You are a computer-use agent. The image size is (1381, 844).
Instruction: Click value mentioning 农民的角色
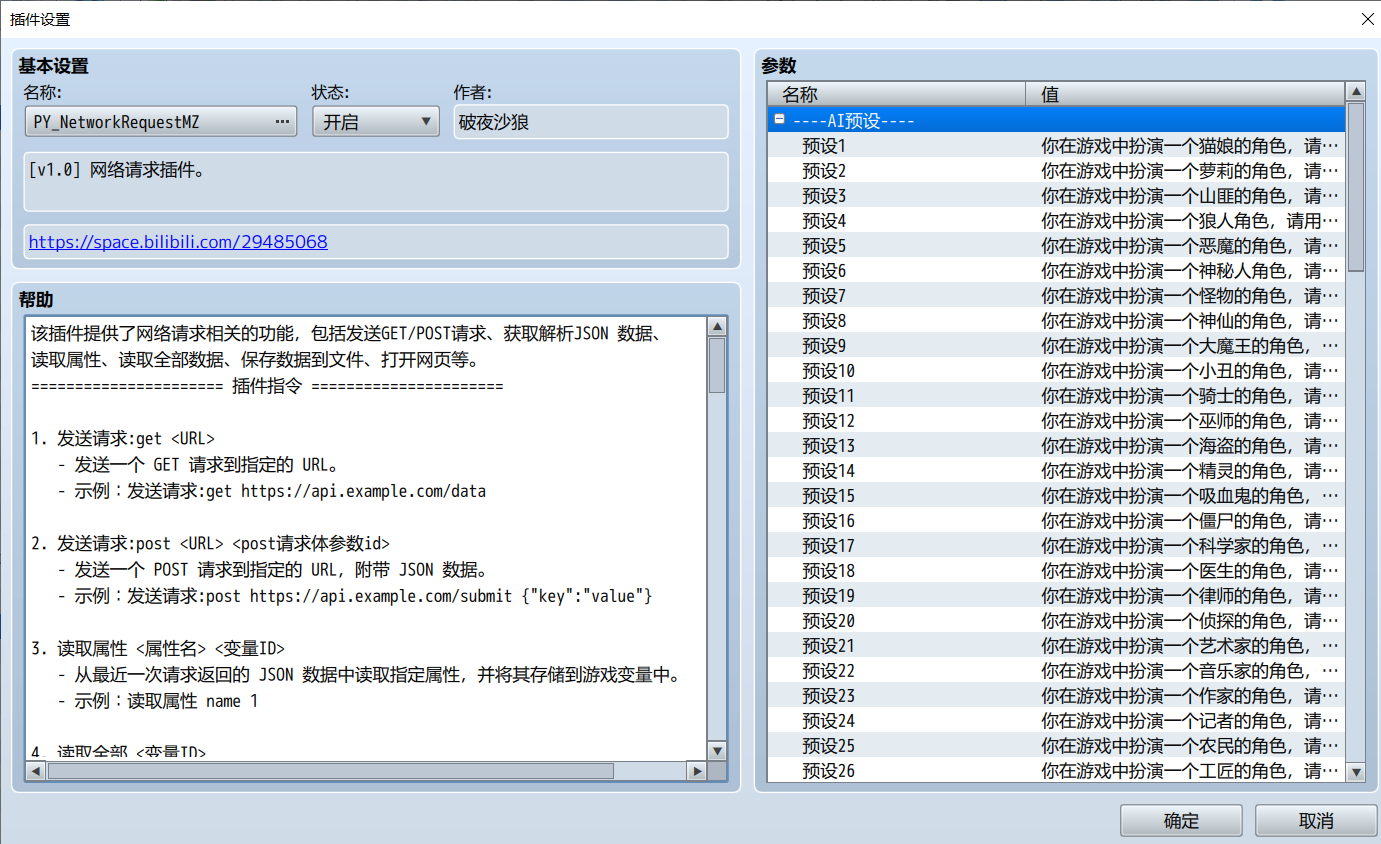pyautogui.click(x=1189, y=746)
